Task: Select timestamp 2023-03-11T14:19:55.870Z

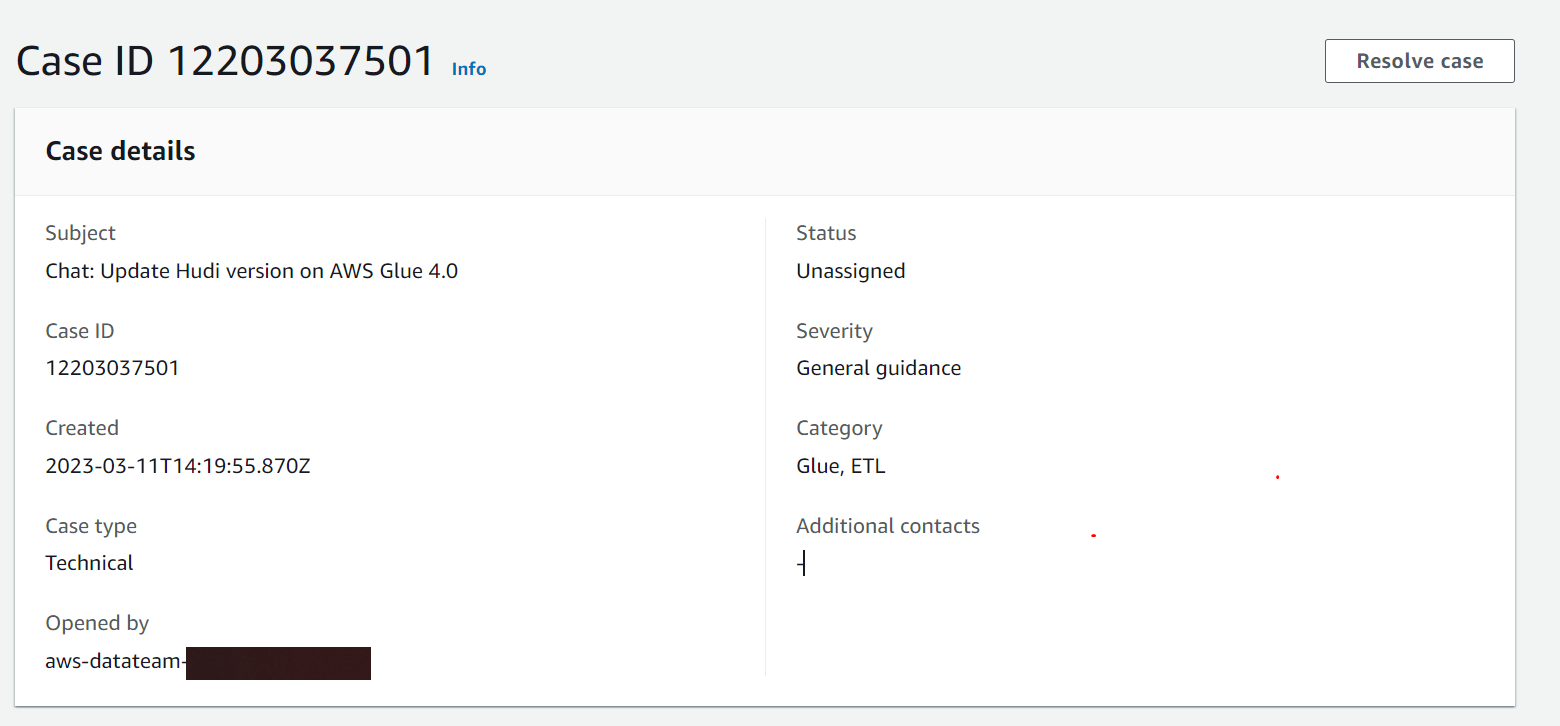Action: (x=178, y=466)
